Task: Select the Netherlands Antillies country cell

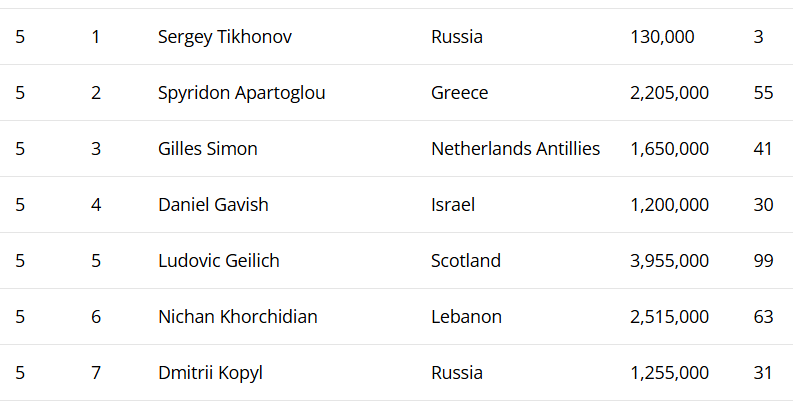Action: (x=515, y=149)
